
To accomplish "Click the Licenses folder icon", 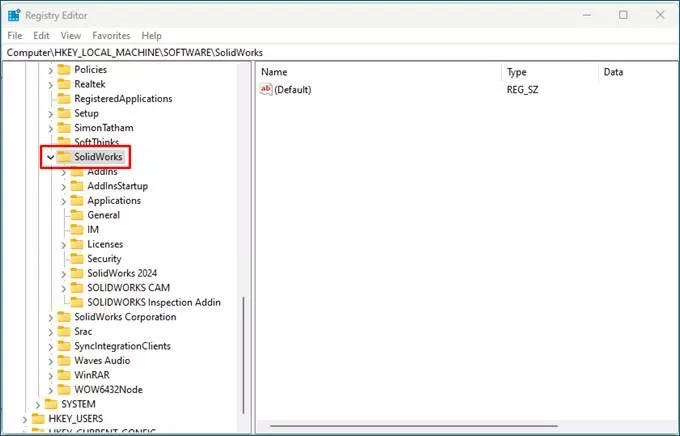I will coord(77,244).
